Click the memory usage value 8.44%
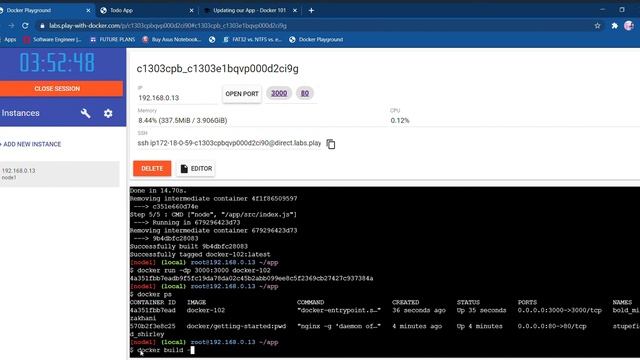 click(182, 120)
